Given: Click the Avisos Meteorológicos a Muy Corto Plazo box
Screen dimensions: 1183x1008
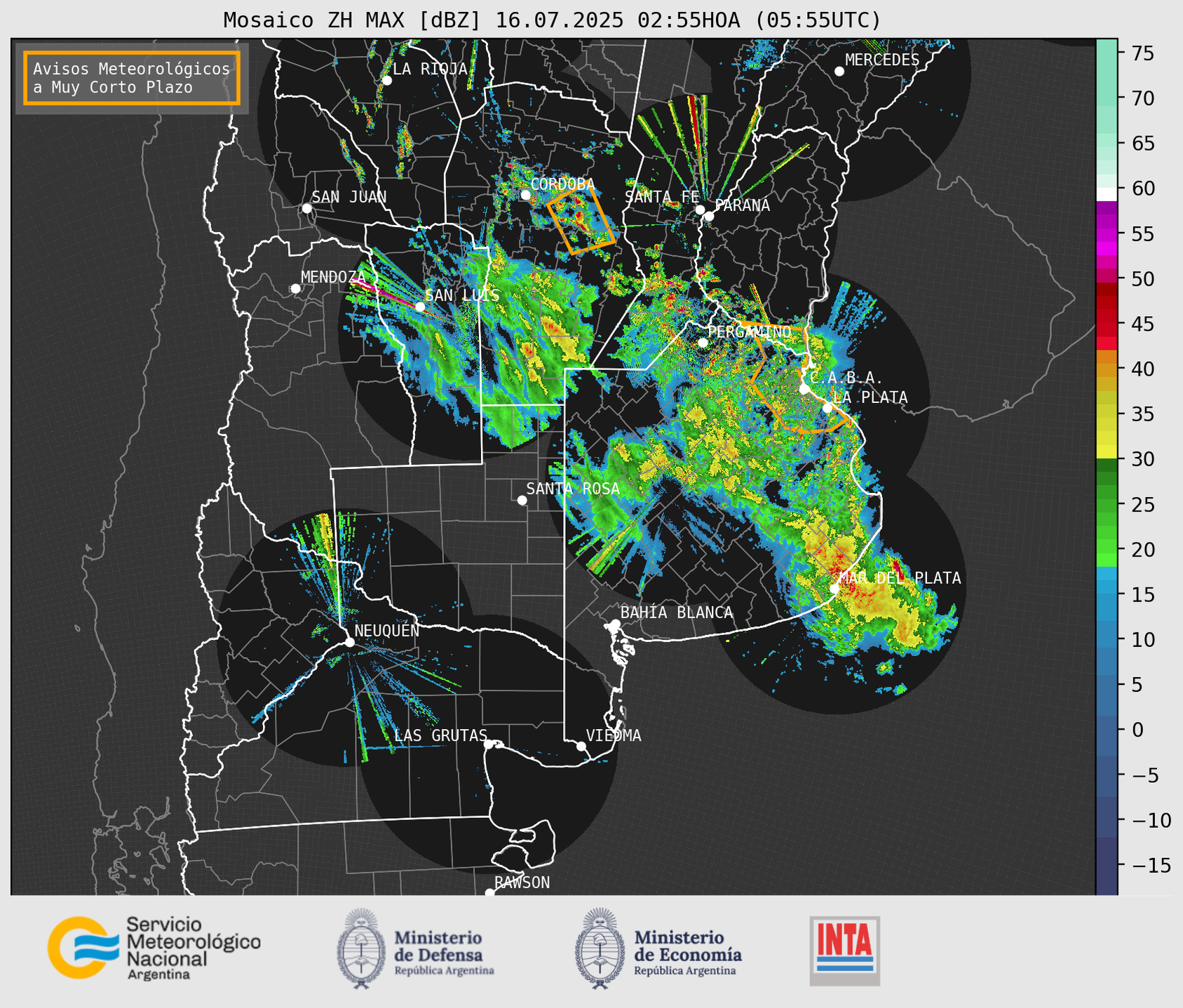Looking at the screenshot, I should pos(132,78).
